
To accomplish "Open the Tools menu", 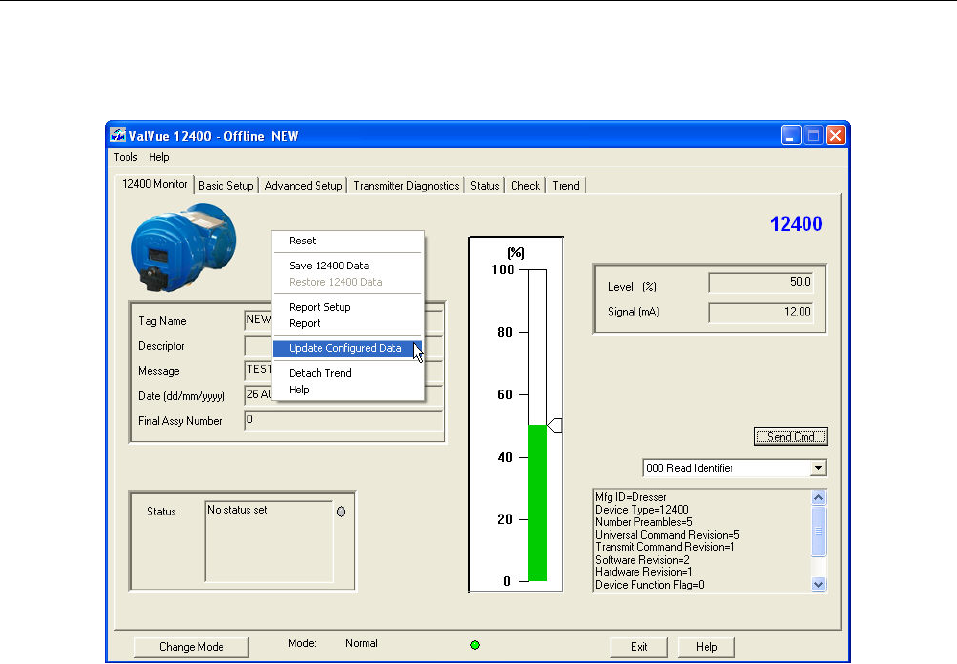I will click(125, 157).
